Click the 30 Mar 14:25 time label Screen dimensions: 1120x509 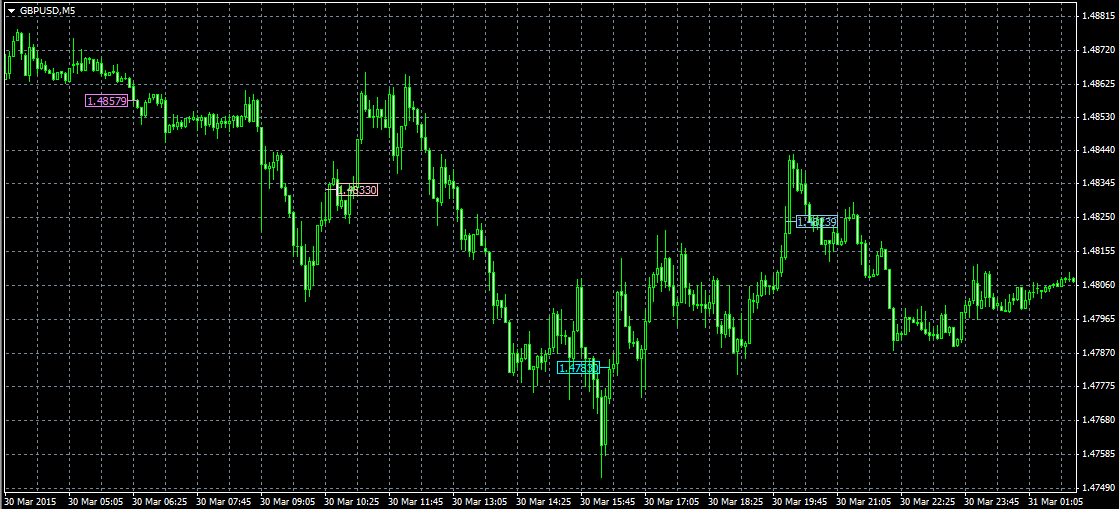(543, 501)
